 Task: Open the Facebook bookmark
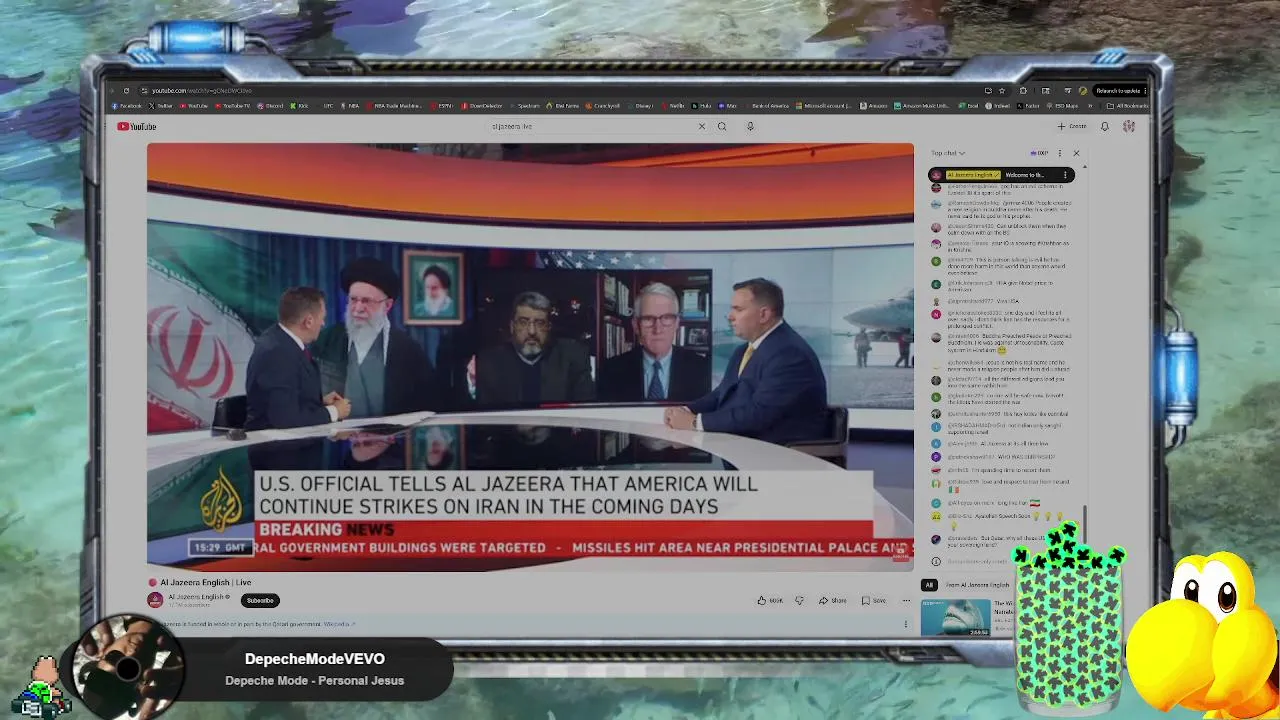click(x=127, y=106)
